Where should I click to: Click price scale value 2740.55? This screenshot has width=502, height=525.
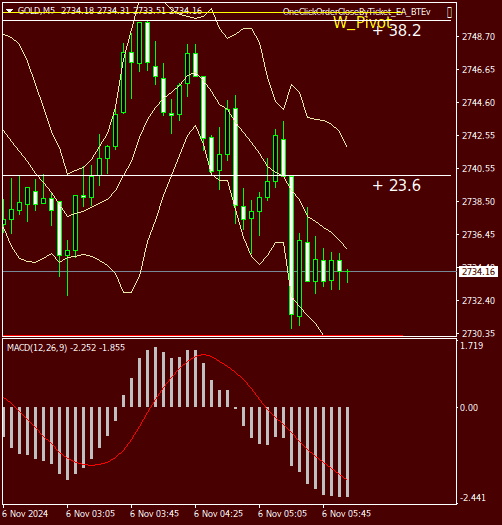pos(478,168)
